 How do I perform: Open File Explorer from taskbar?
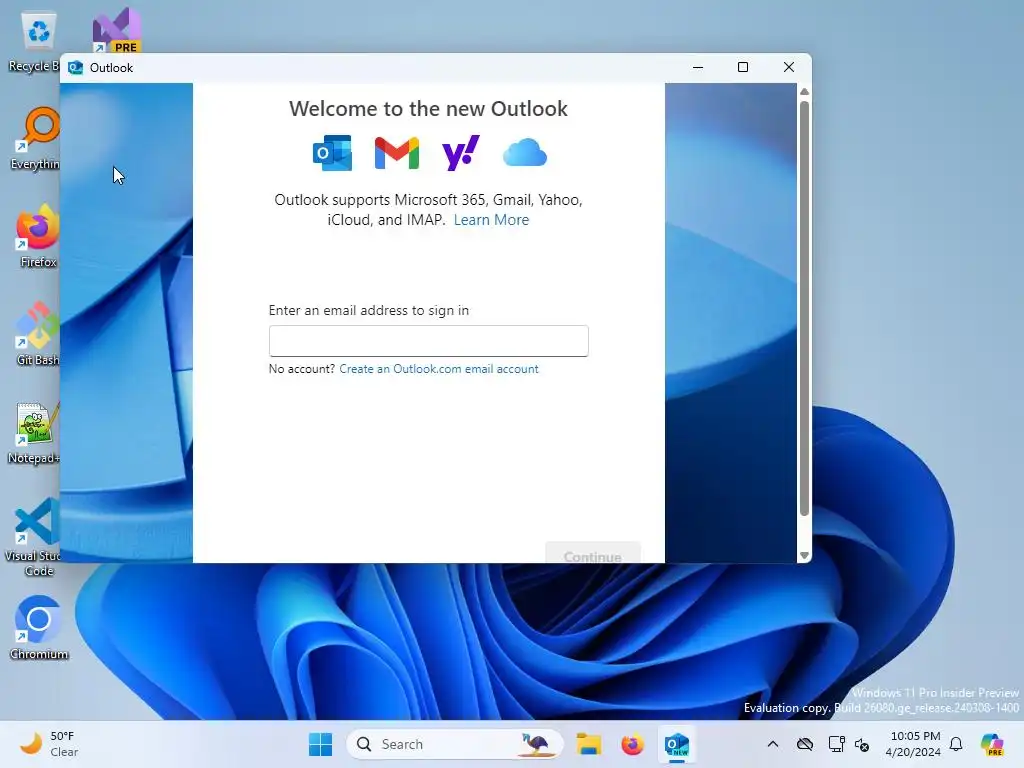[x=588, y=744]
